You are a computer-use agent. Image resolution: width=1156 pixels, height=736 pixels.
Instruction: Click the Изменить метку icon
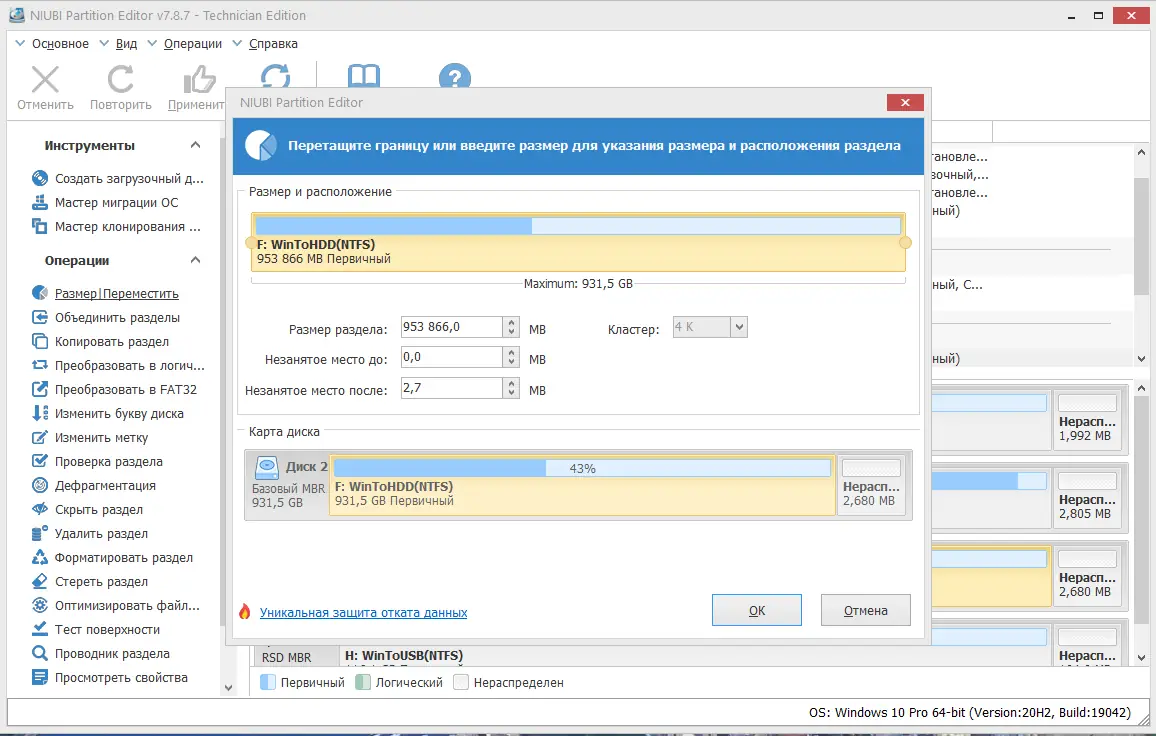40,437
